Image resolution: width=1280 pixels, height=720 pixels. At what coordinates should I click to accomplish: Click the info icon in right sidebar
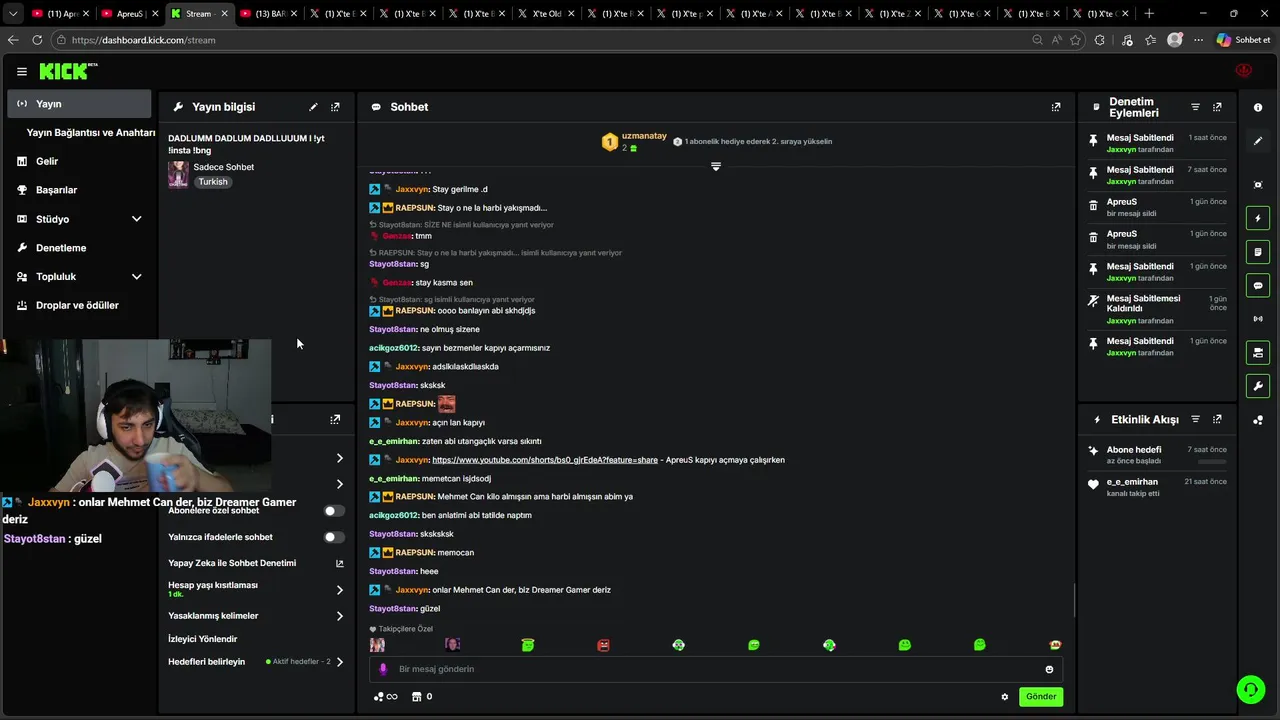click(1258, 107)
